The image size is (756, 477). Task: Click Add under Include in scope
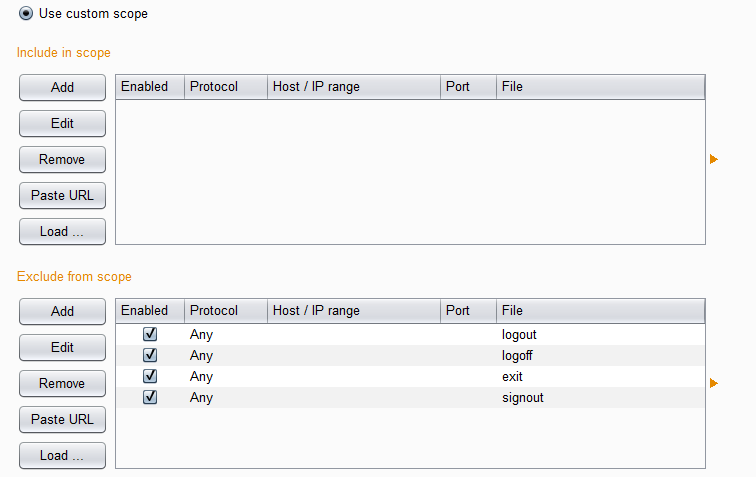[x=62, y=88]
